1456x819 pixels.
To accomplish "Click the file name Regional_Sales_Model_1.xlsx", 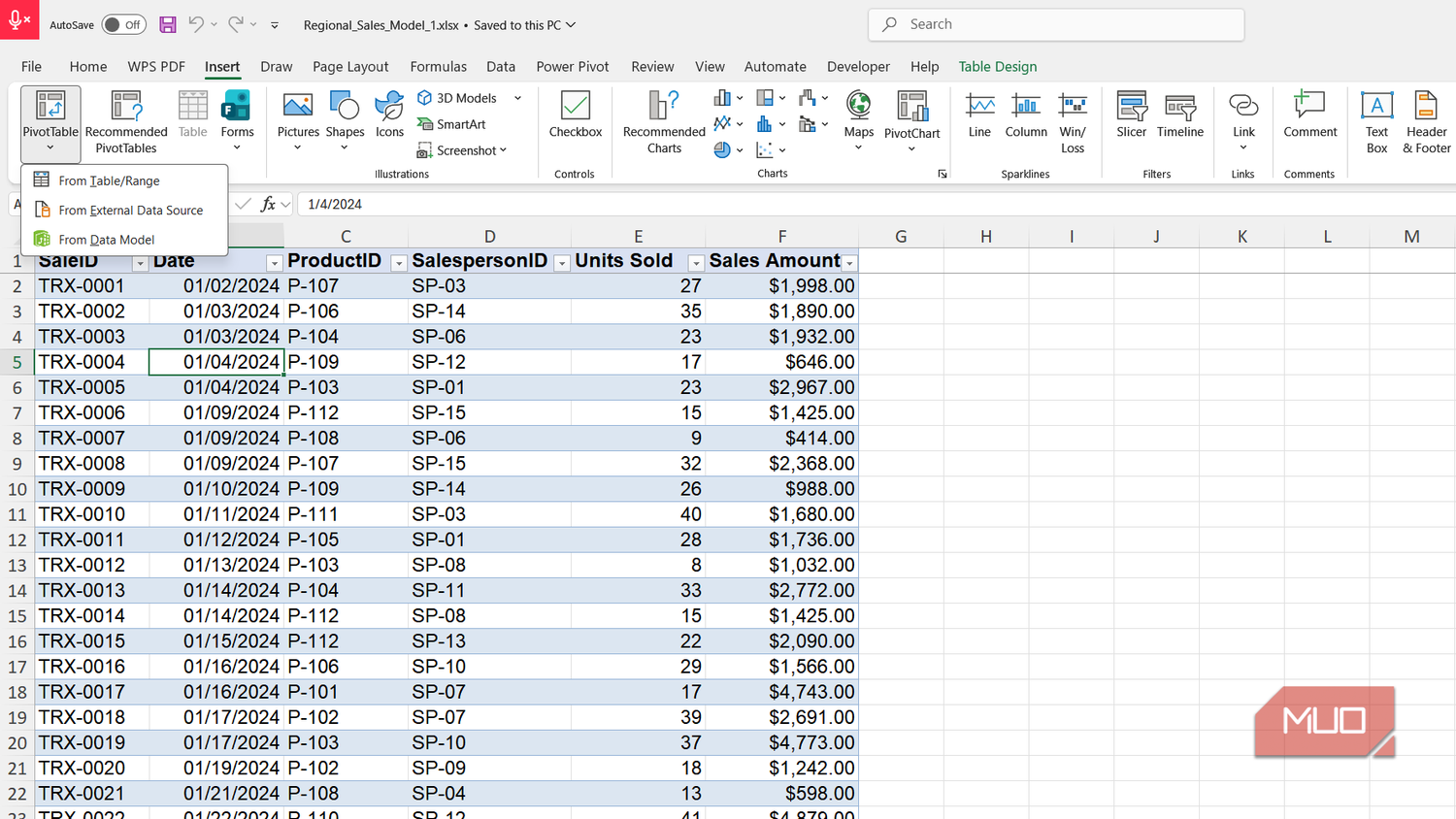I will (x=381, y=25).
